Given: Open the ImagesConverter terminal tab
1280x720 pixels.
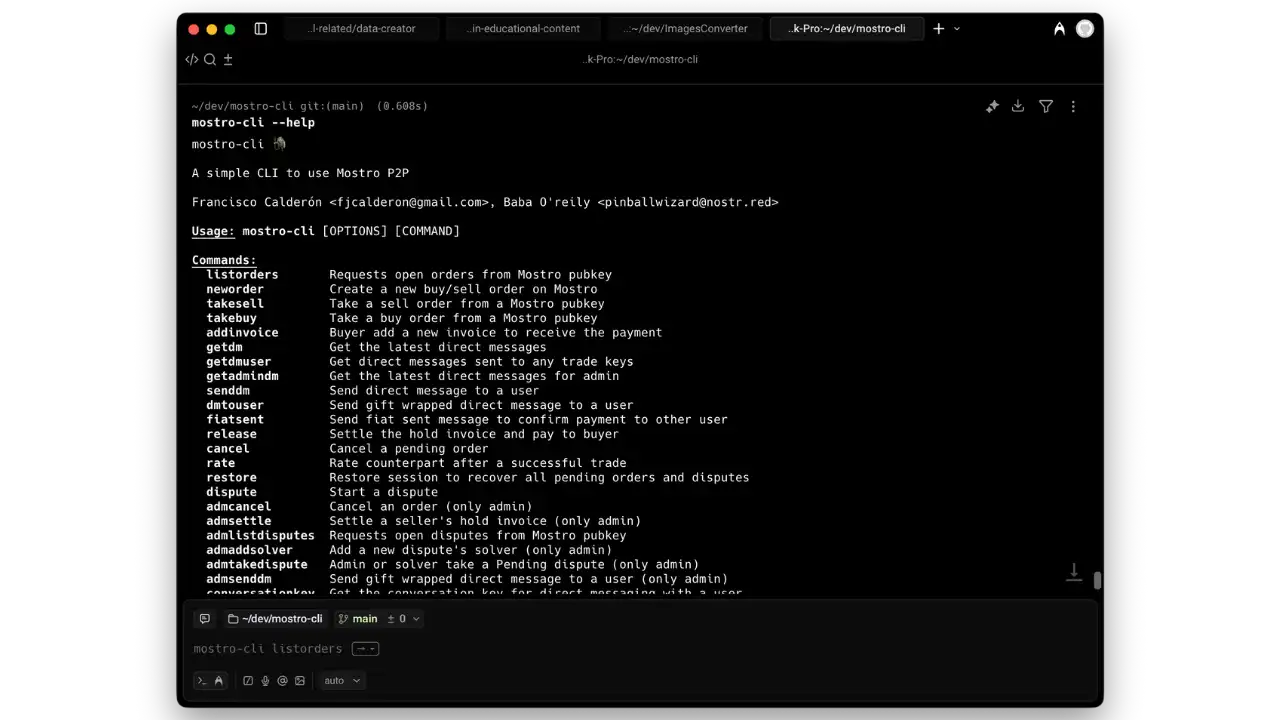Looking at the screenshot, I should click(685, 29).
